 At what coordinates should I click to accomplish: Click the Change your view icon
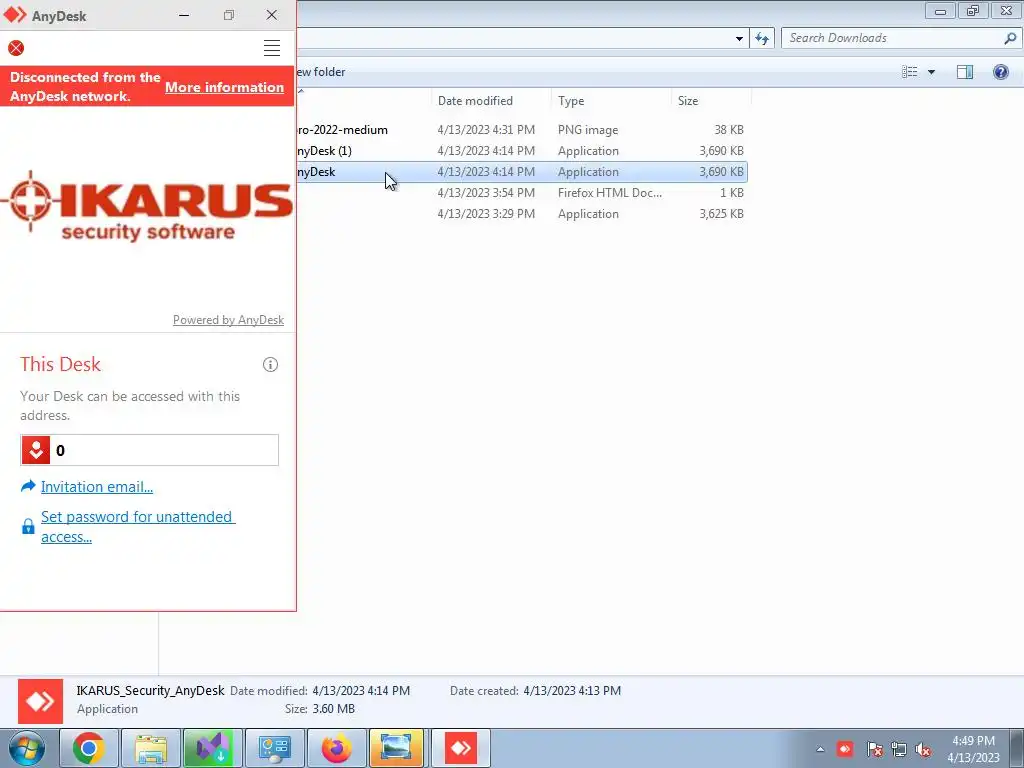click(910, 72)
